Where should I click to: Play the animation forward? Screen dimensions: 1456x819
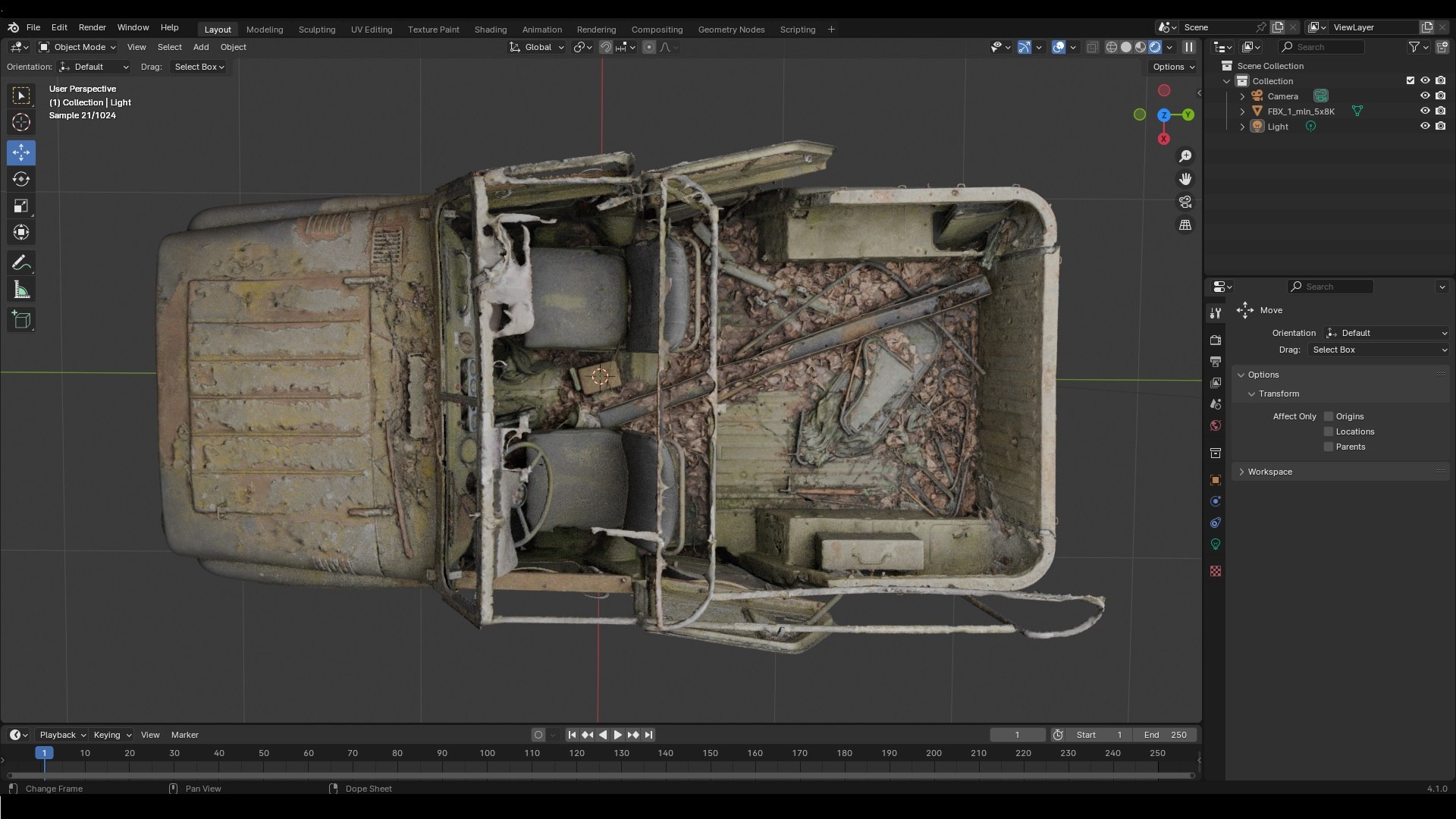[617, 735]
